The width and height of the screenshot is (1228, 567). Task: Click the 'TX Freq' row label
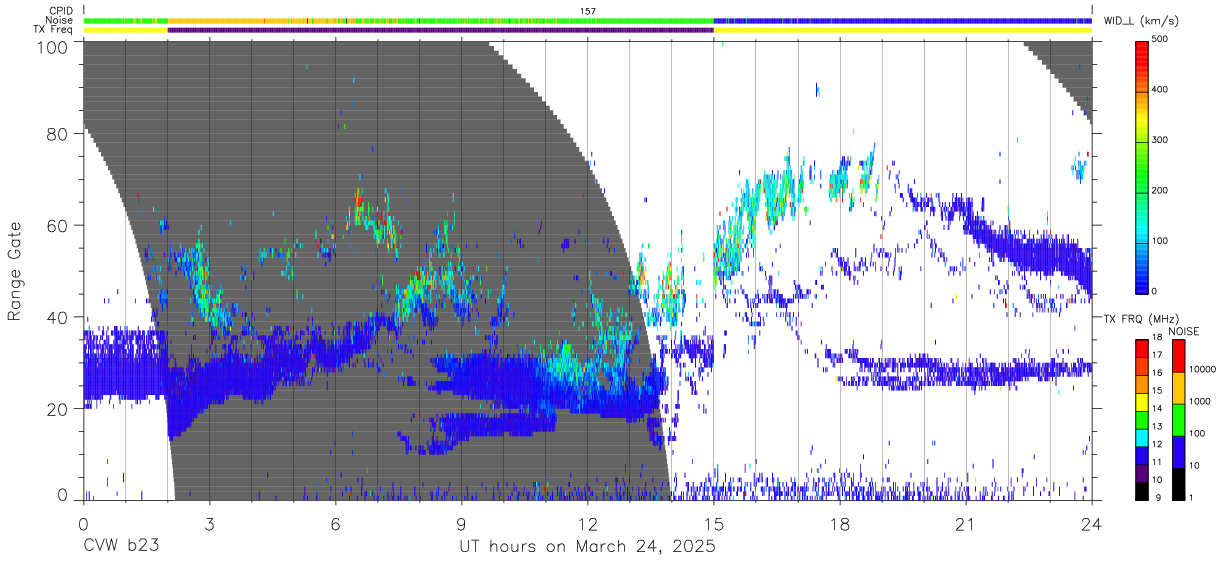pos(55,30)
